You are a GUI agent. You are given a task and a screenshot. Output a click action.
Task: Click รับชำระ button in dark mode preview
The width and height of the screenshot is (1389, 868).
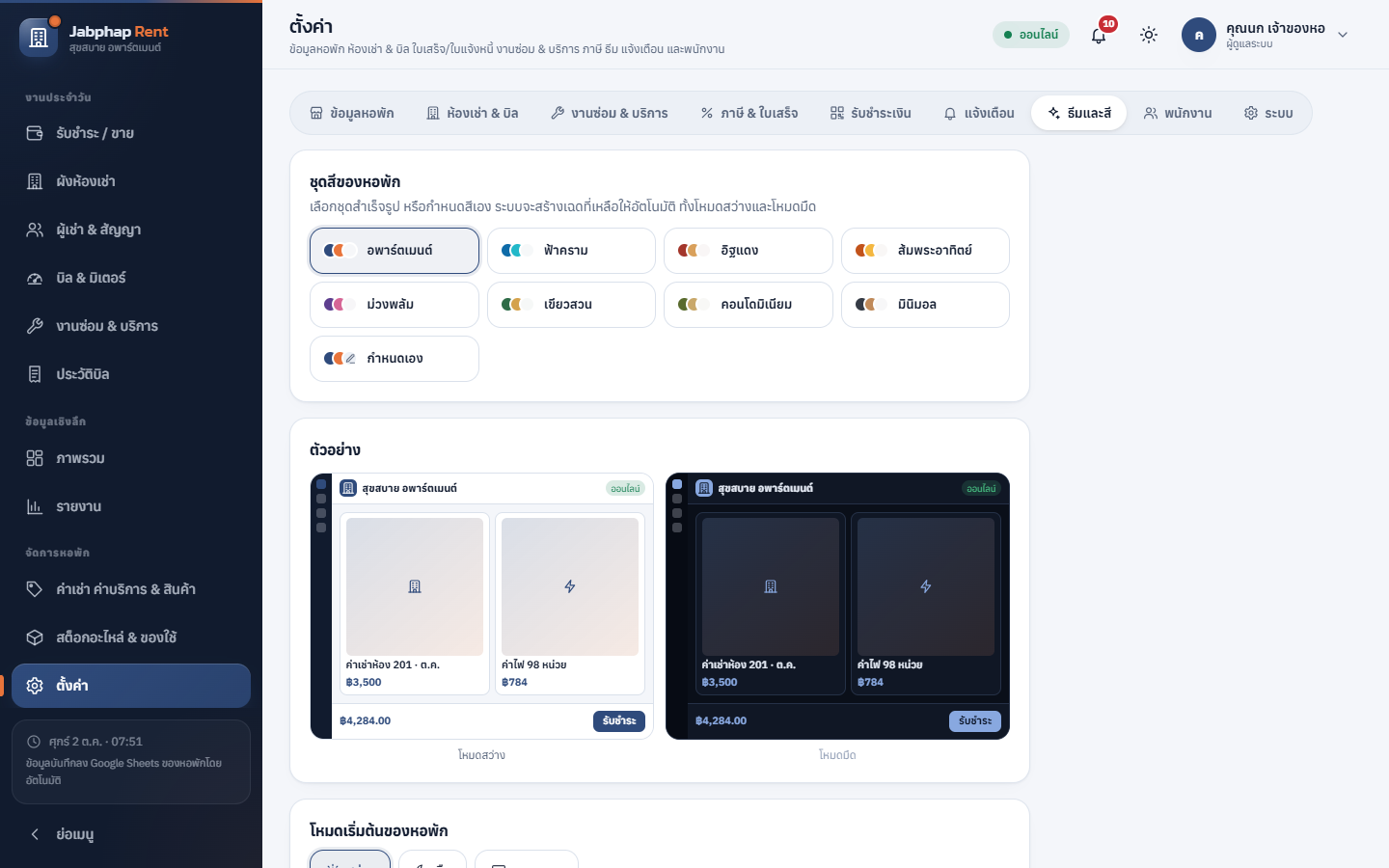coord(975,721)
